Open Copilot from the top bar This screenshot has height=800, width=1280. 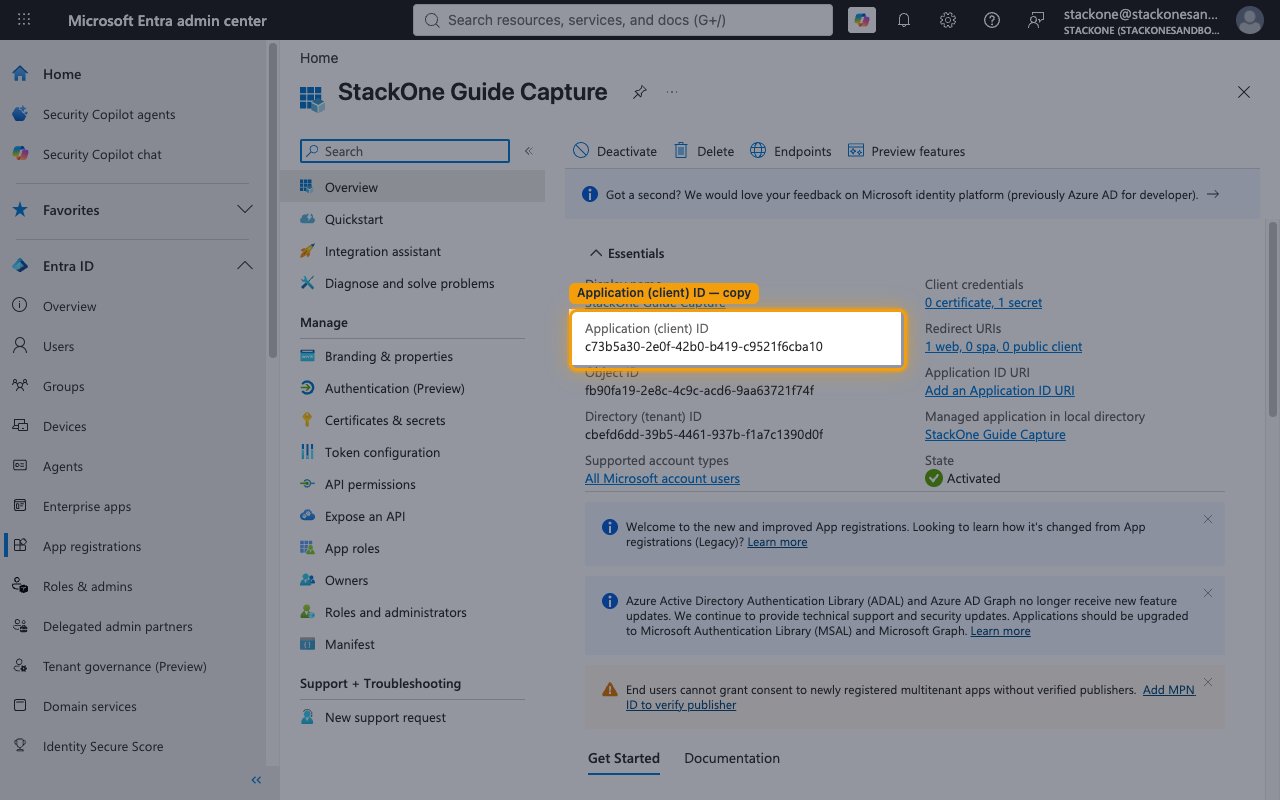point(861,20)
